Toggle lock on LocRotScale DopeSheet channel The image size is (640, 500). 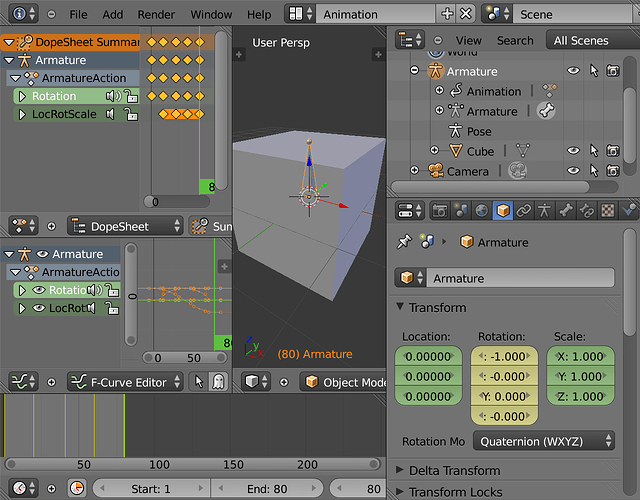tap(131, 114)
